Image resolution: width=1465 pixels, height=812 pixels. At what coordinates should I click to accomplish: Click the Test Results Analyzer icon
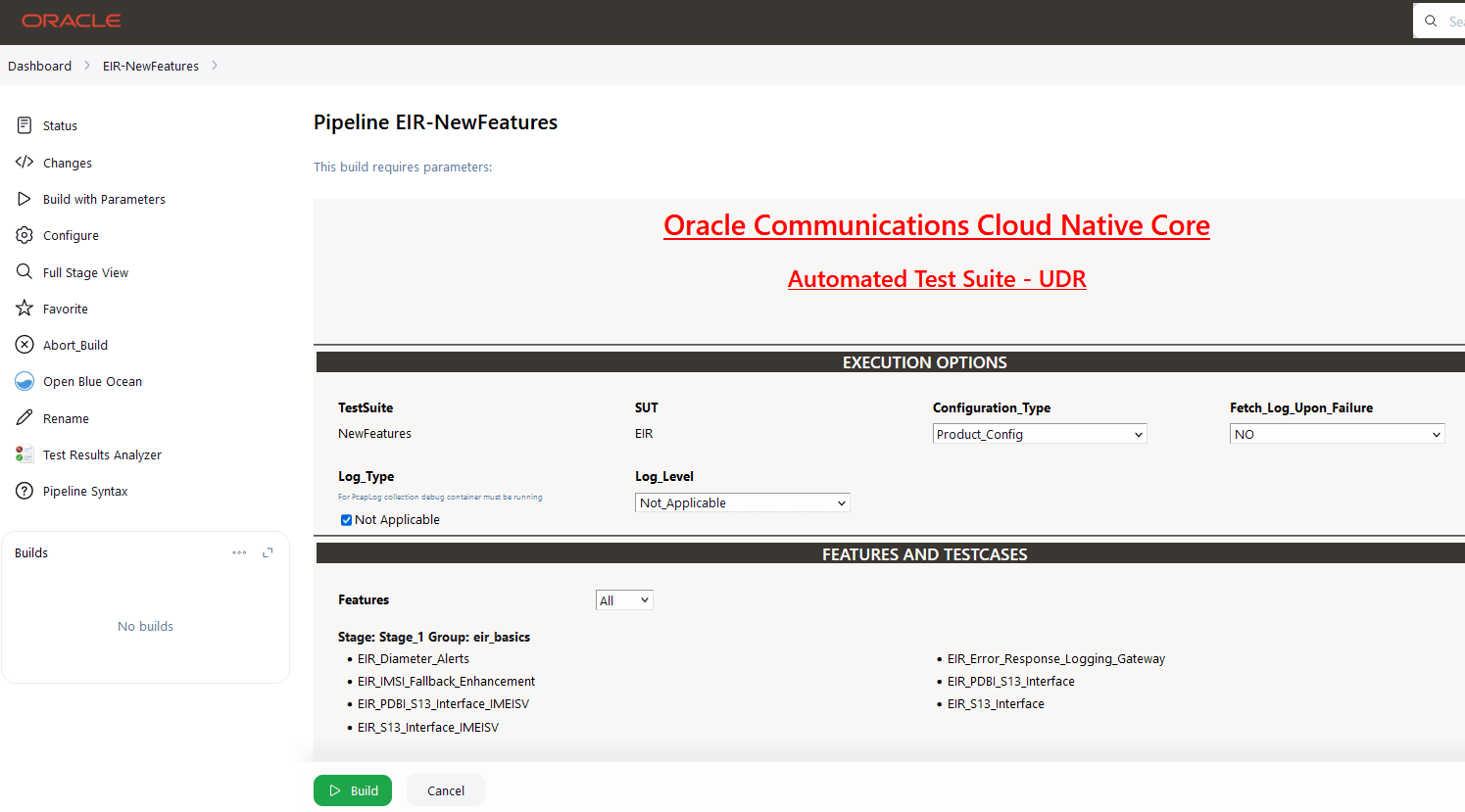coord(24,454)
